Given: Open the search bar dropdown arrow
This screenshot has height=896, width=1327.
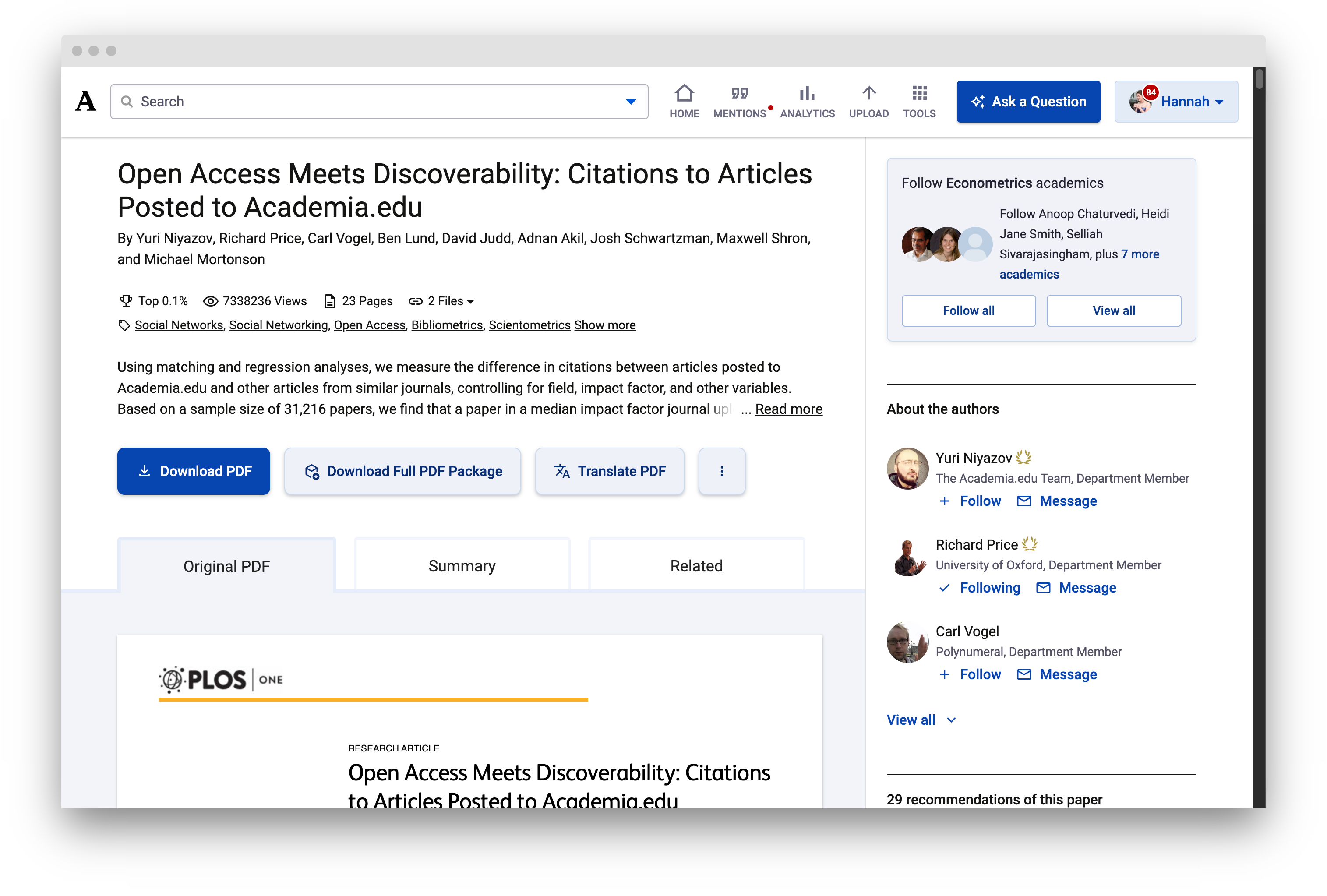Looking at the screenshot, I should 630,101.
